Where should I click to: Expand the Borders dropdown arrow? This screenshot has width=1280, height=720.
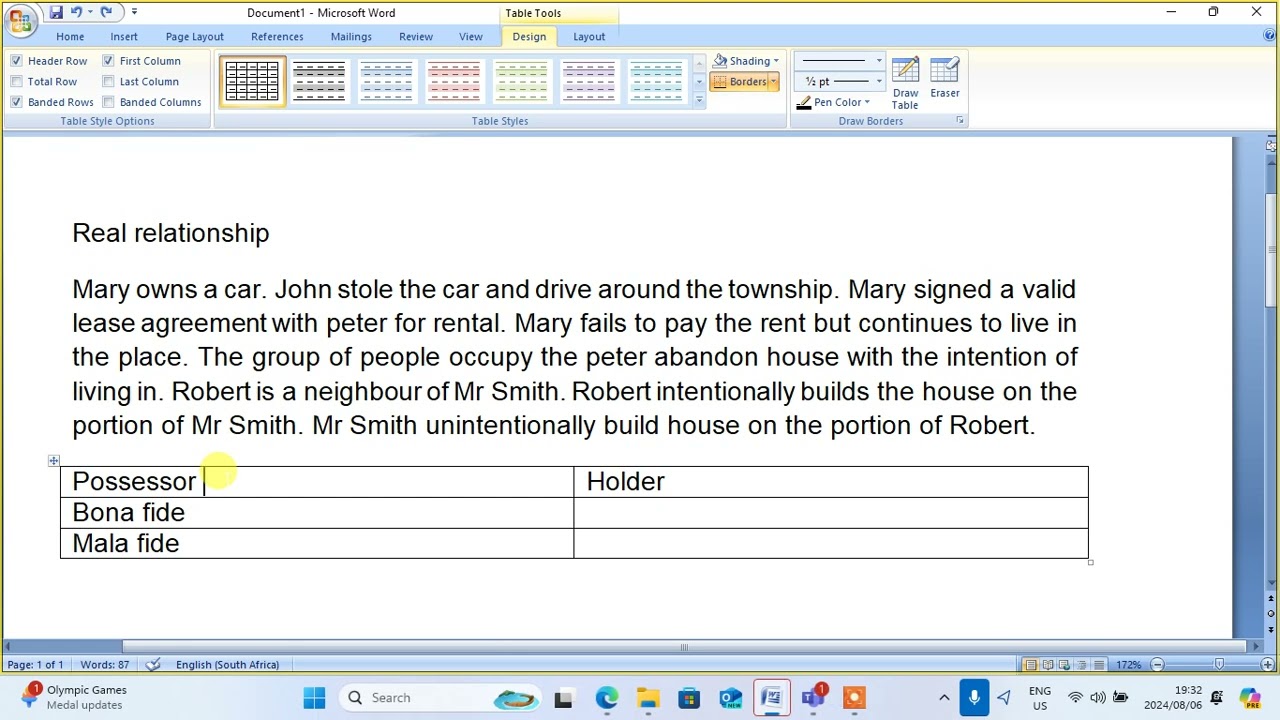774,82
